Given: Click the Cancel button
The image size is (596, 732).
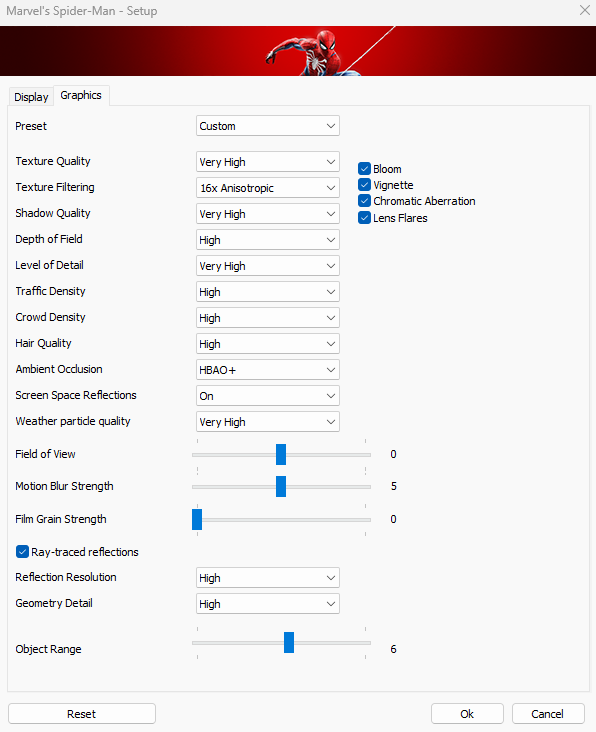Looking at the screenshot, I should [x=548, y=714].
